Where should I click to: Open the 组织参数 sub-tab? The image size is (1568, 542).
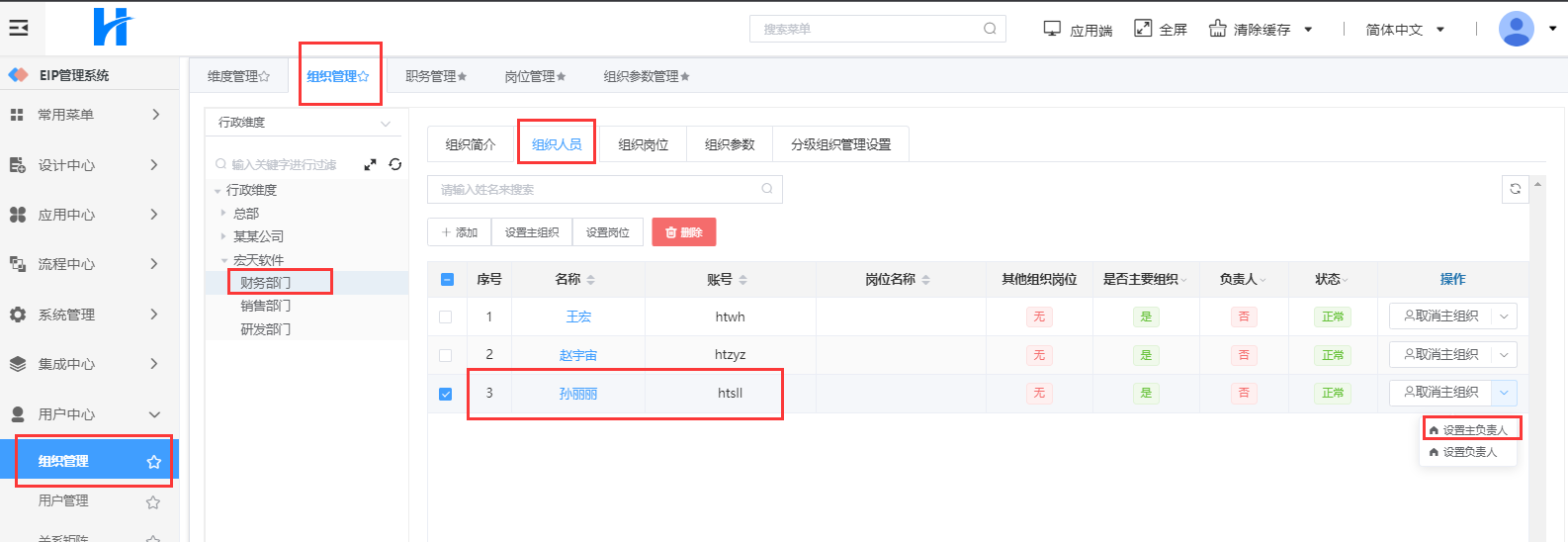tap(730, 144)
